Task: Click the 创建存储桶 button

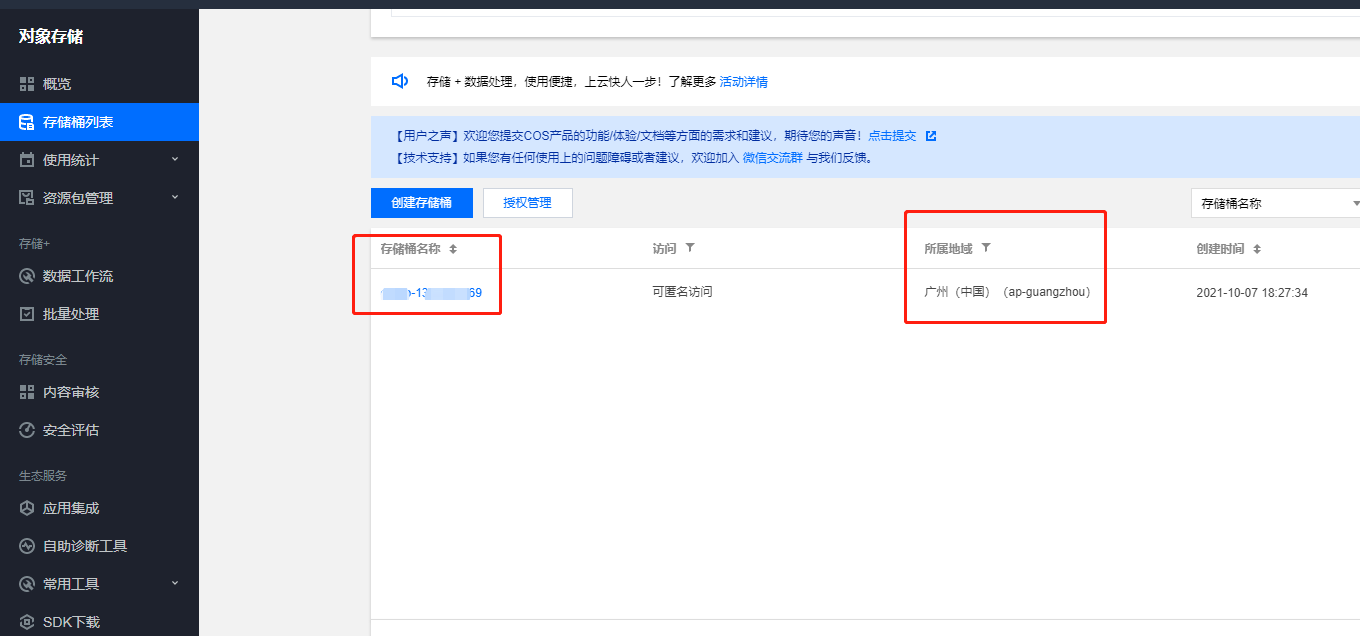Action: tap(421, 202)
